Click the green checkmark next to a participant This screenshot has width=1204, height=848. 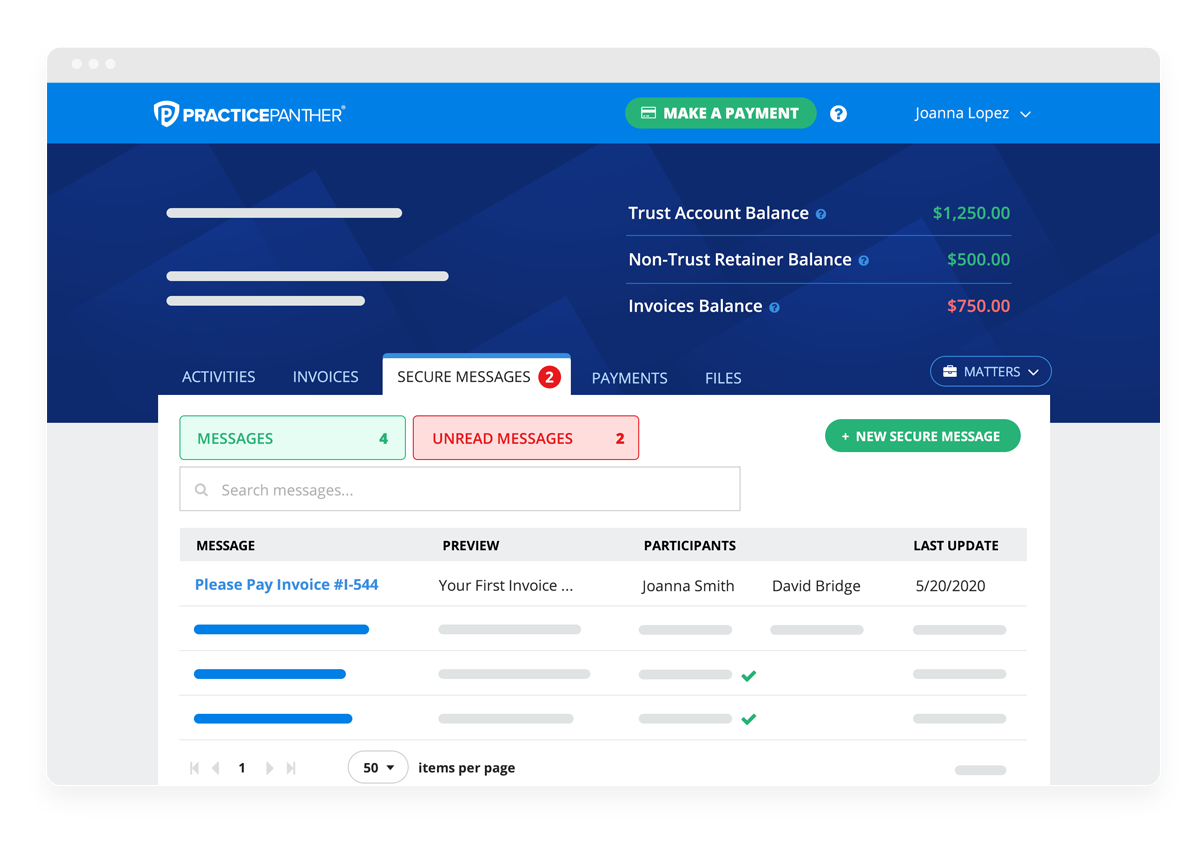coord(749,676)
